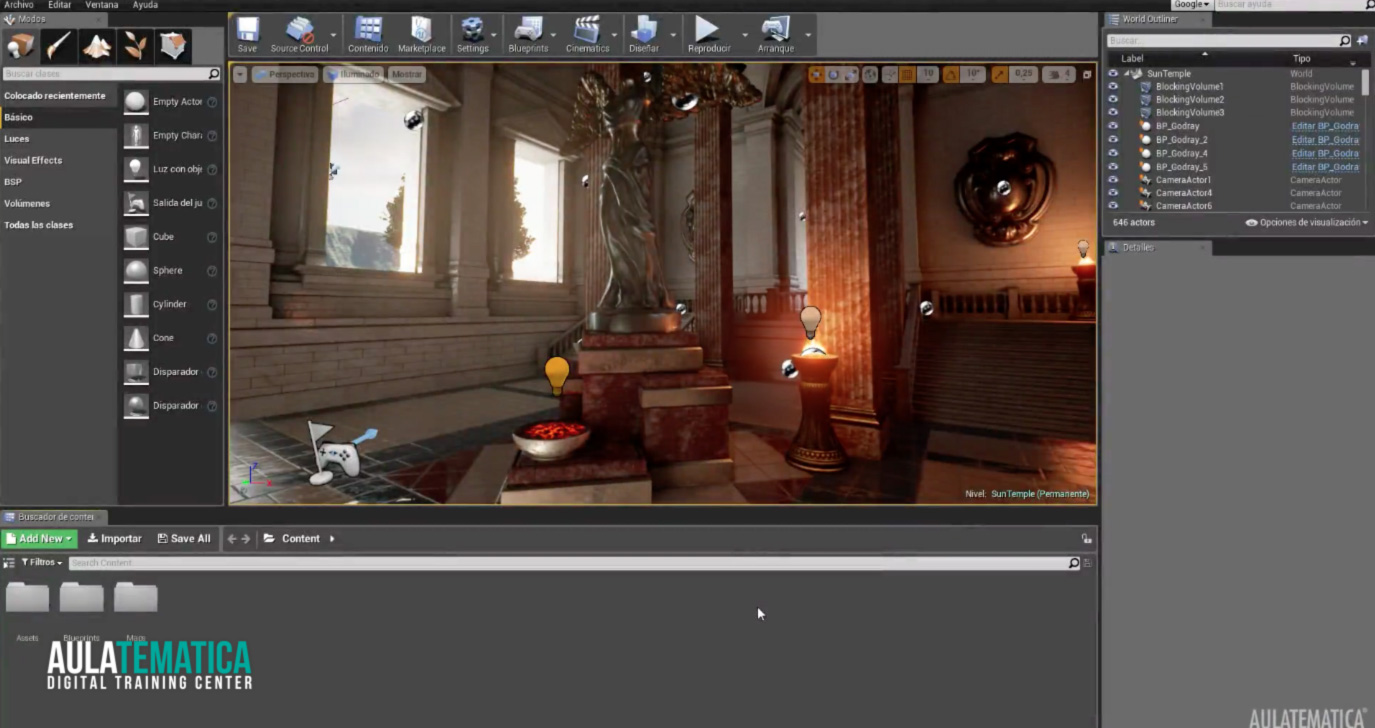Image resolution: width=1375 pixels, height=728 pixels.
Task: Toggle visibility of BP_Godray
Action: click(1113, 127)
